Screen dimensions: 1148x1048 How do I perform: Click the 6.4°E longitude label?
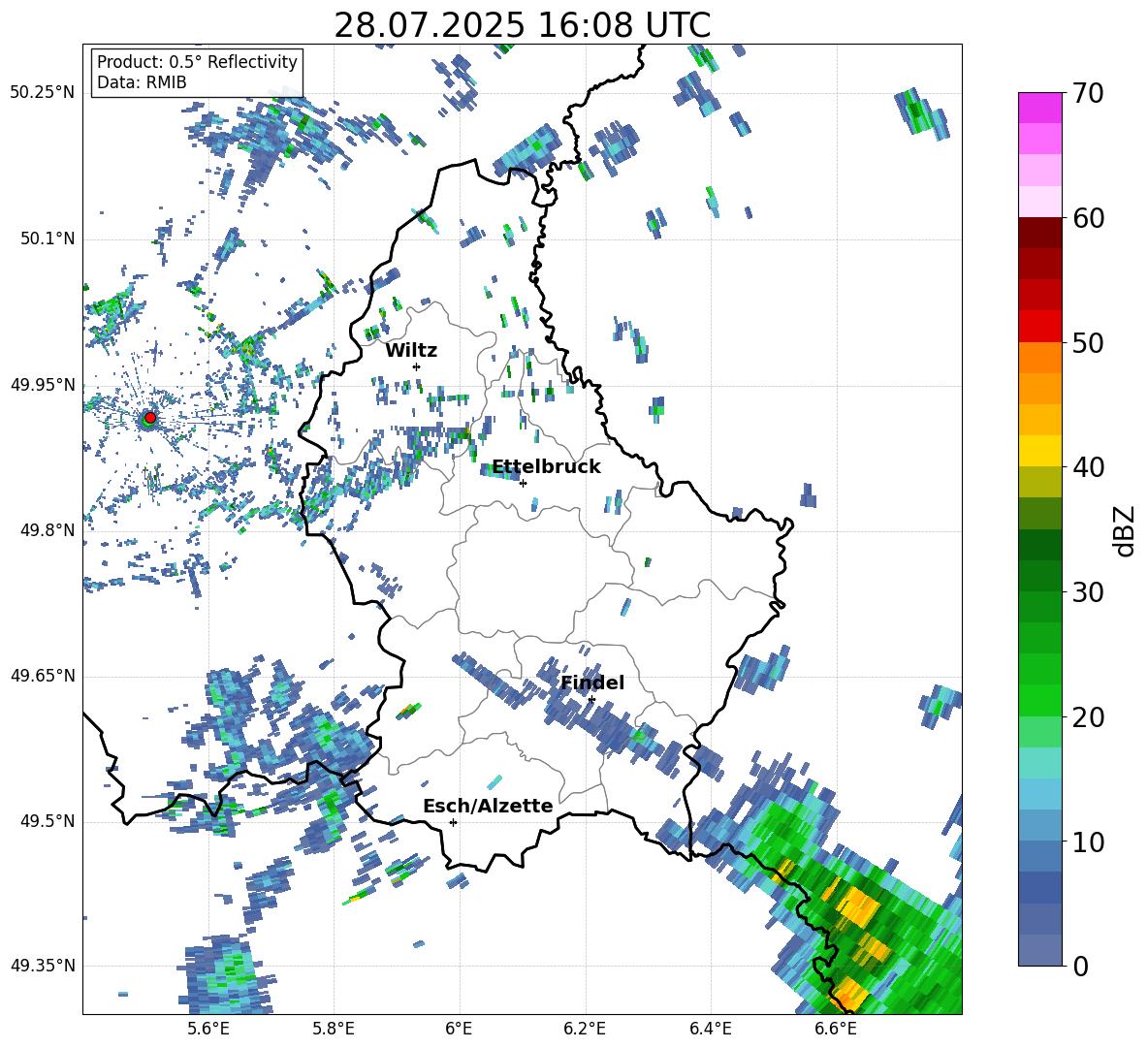[710, 1029]
